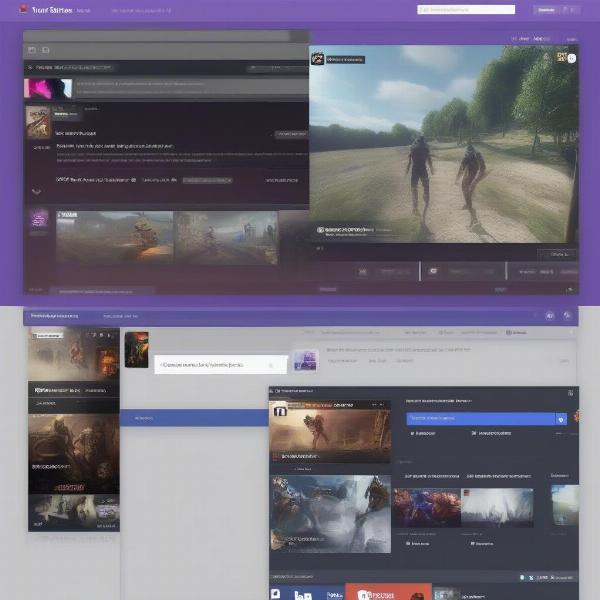Click the white search field in the top purple header

tap(466, 10)
